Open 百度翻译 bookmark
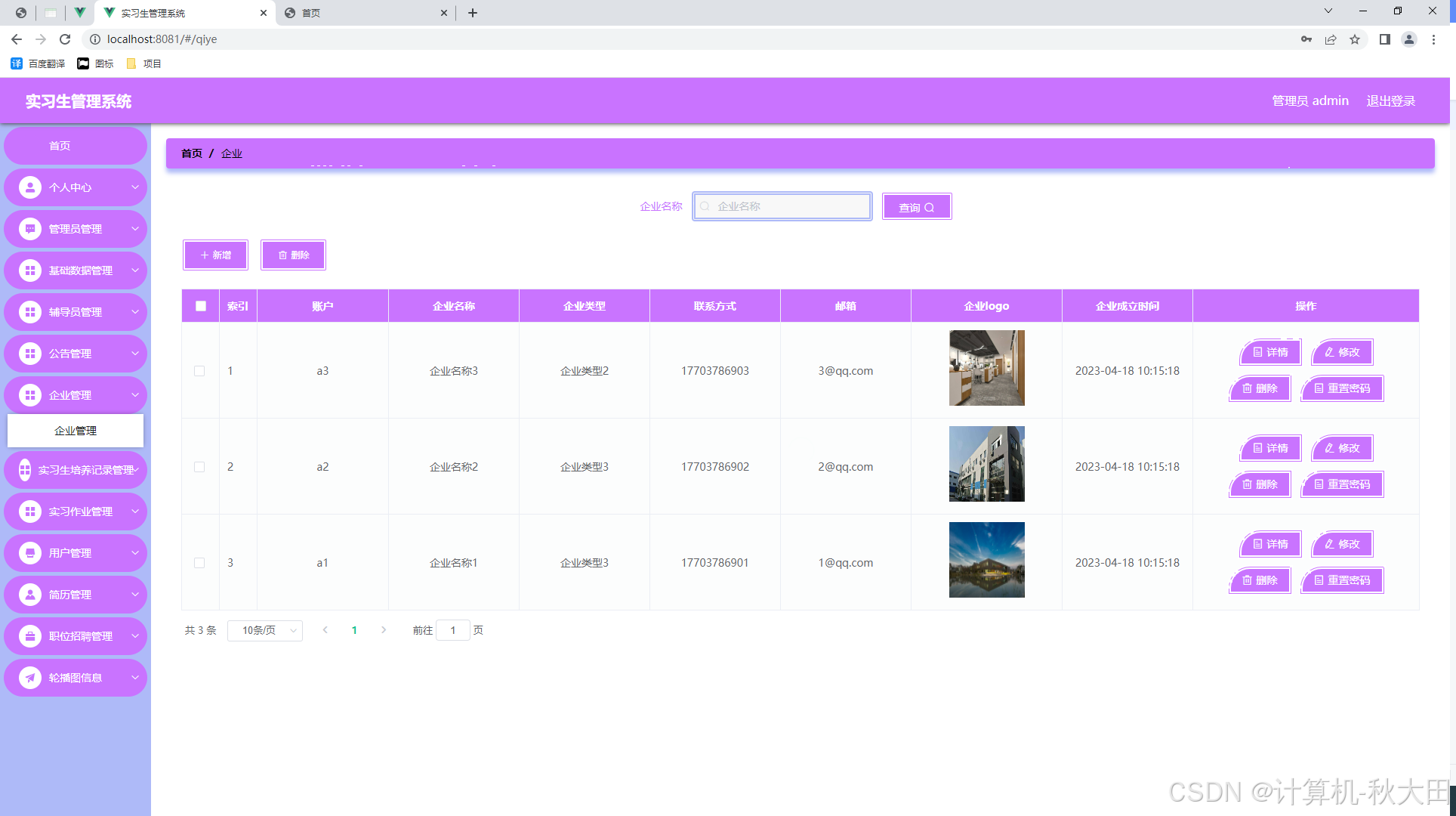 click(x=38, y=63)
